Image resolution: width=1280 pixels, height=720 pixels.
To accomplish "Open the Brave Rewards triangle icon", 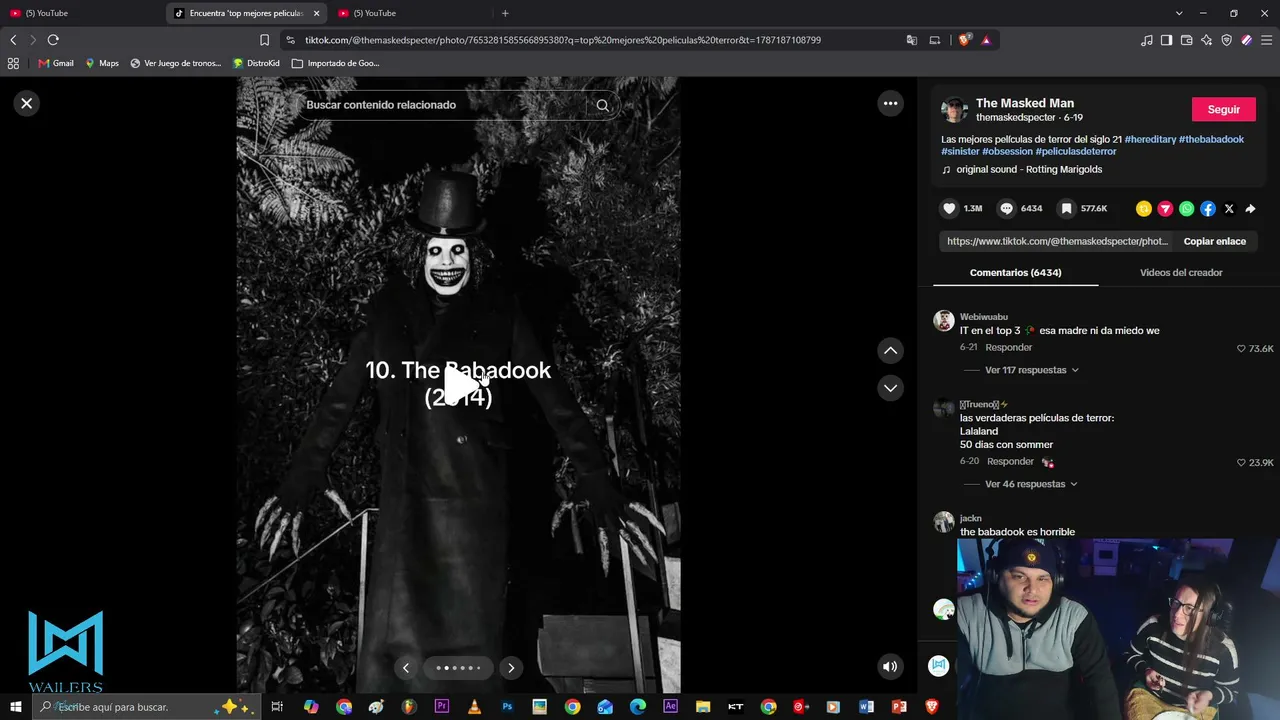I will [x=986, y=40].
